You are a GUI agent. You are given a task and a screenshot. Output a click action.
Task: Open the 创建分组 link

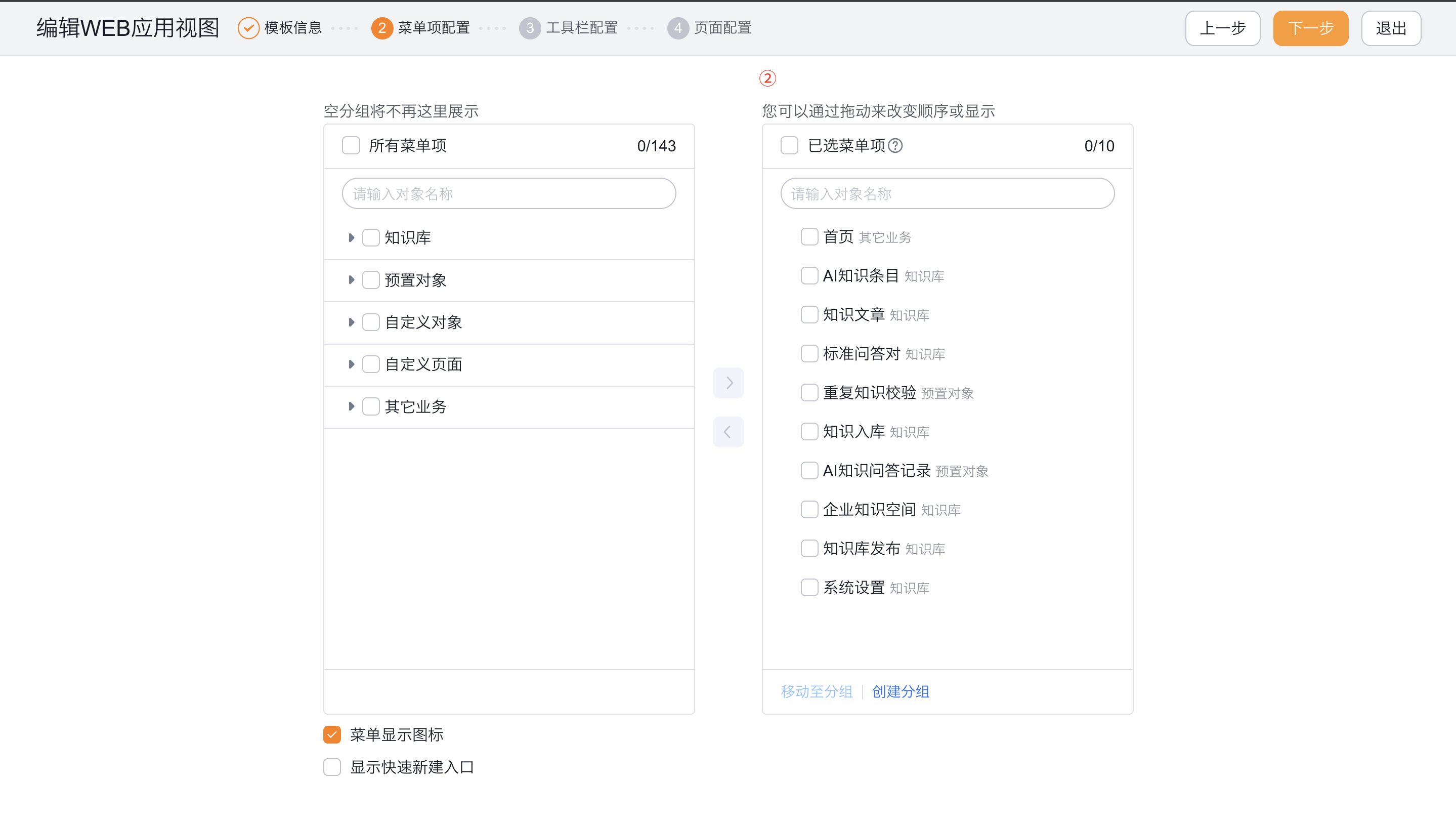(900, 691)
